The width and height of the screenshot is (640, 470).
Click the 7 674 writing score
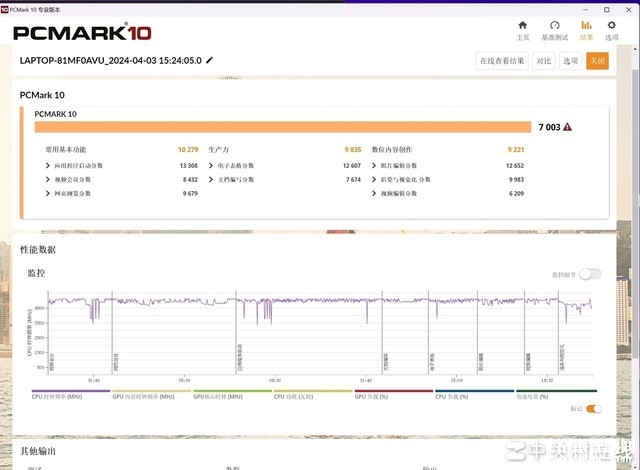point(353,180)
